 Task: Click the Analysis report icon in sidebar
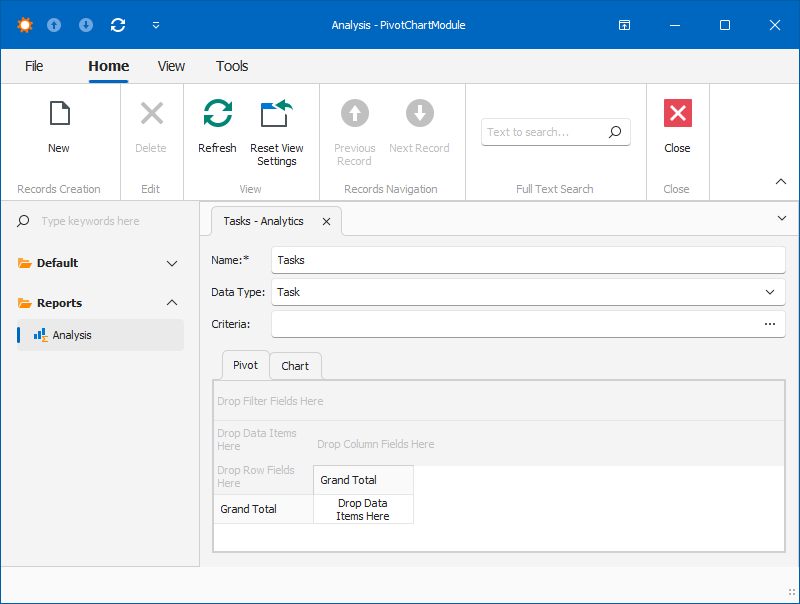(39, 335)
